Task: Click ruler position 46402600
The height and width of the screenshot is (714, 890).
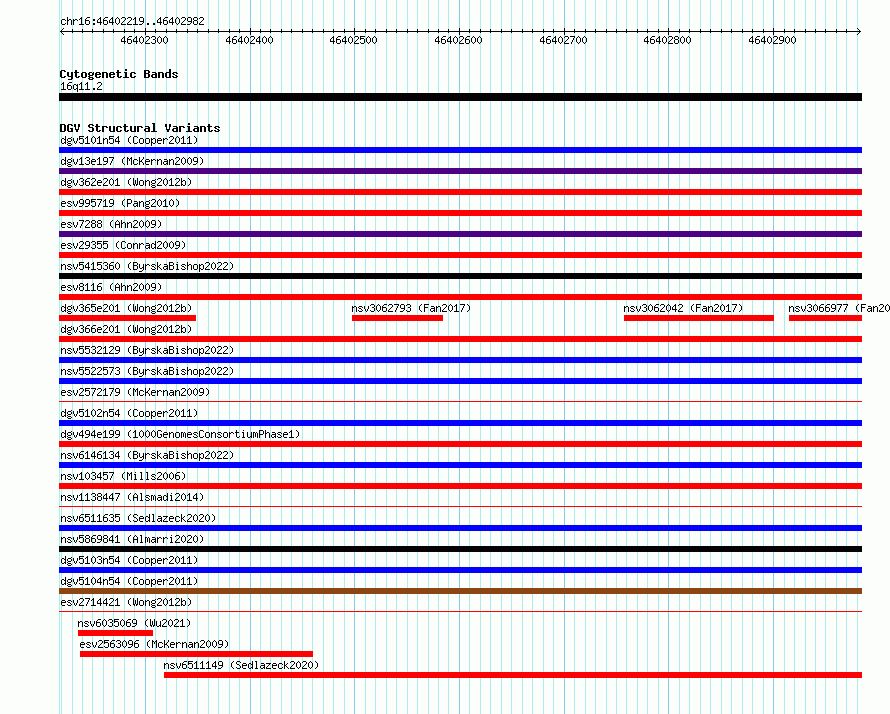Action: (x=458, y=40)
